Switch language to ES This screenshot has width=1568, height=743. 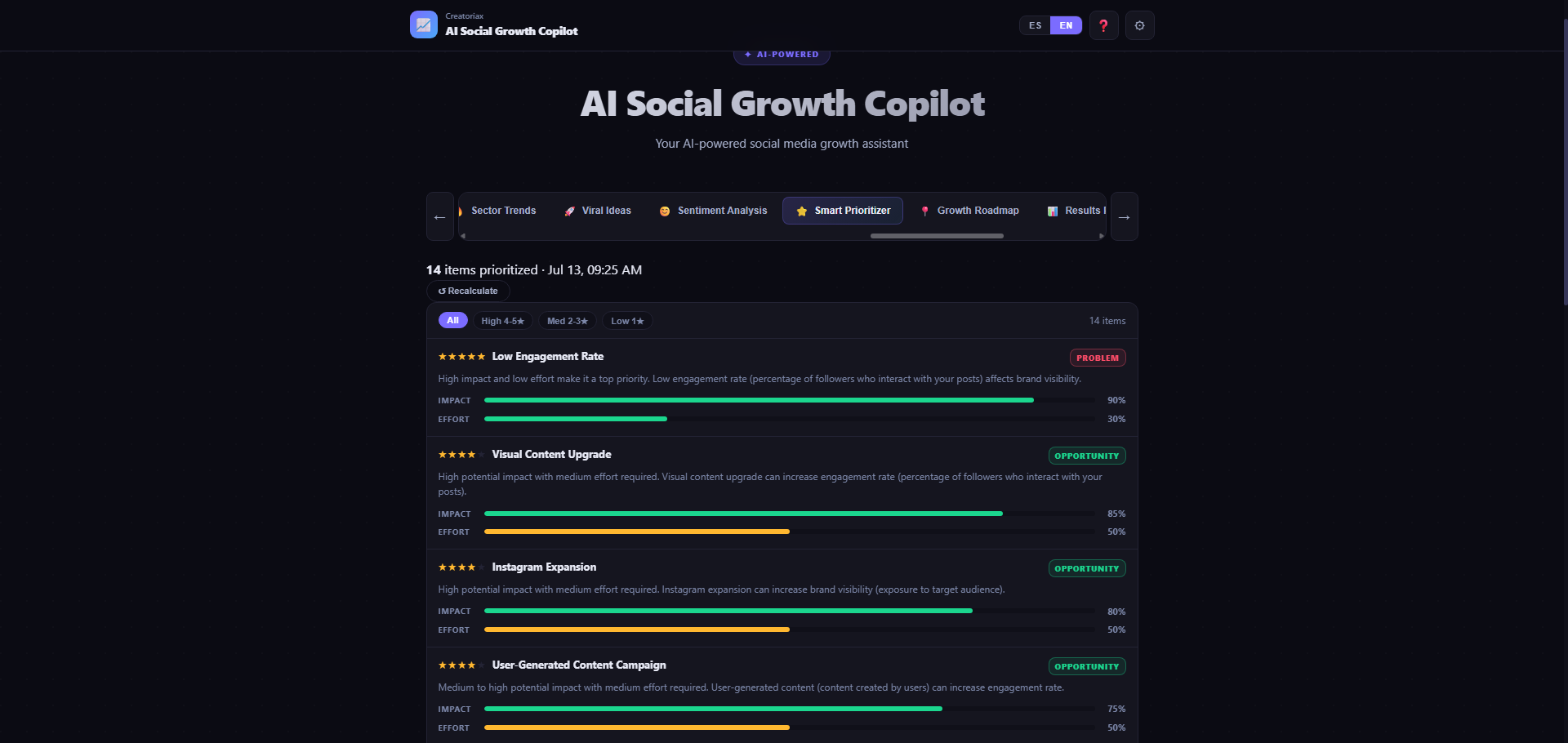pyautogui.click(x=1035, y=25)
